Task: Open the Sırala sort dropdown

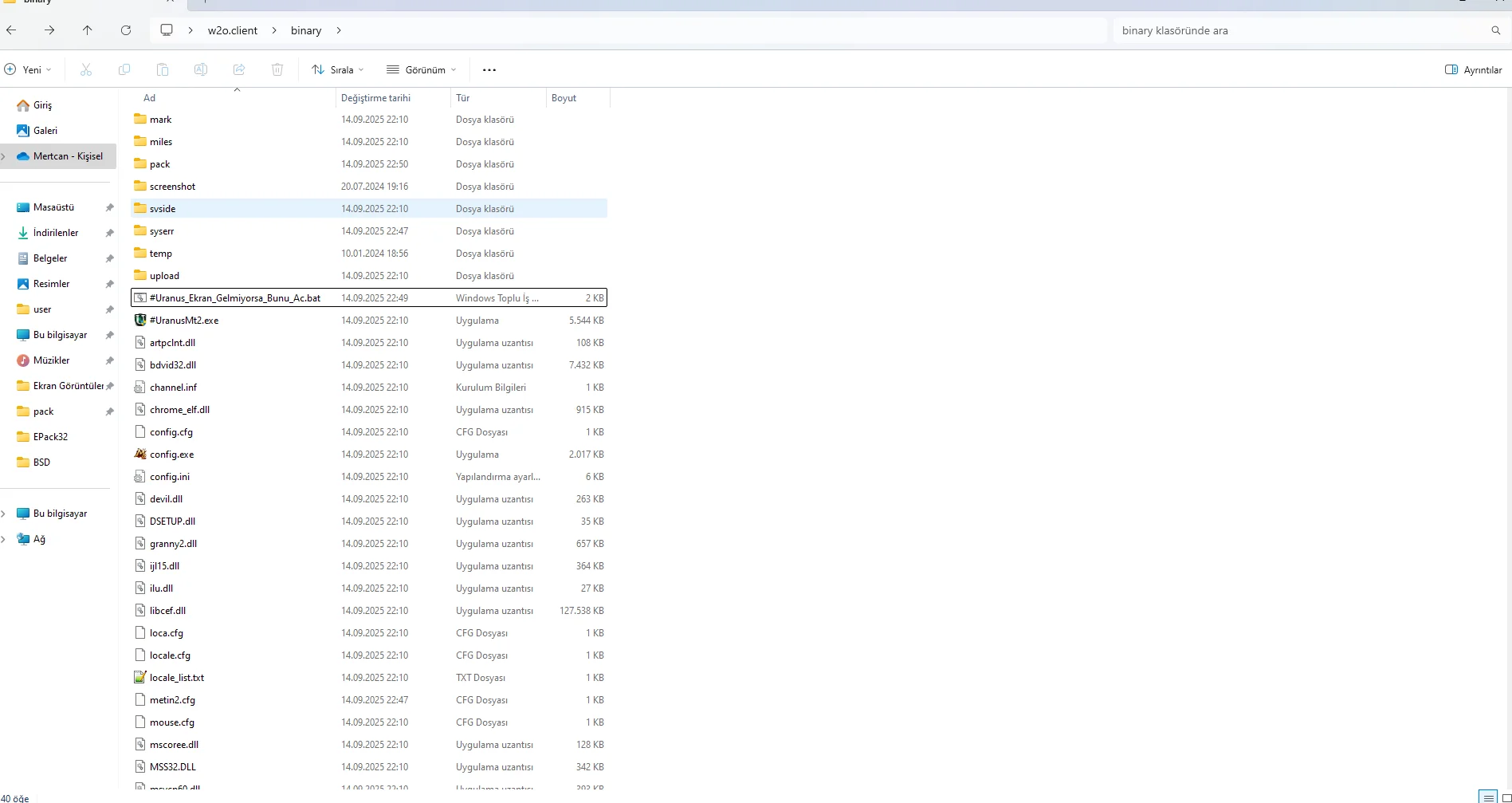Action: click(x=338, y=70)
